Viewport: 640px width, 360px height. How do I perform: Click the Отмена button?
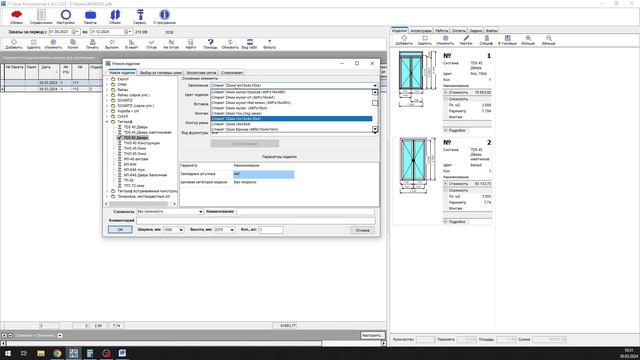pyautogui.click(x=362, y=230)
